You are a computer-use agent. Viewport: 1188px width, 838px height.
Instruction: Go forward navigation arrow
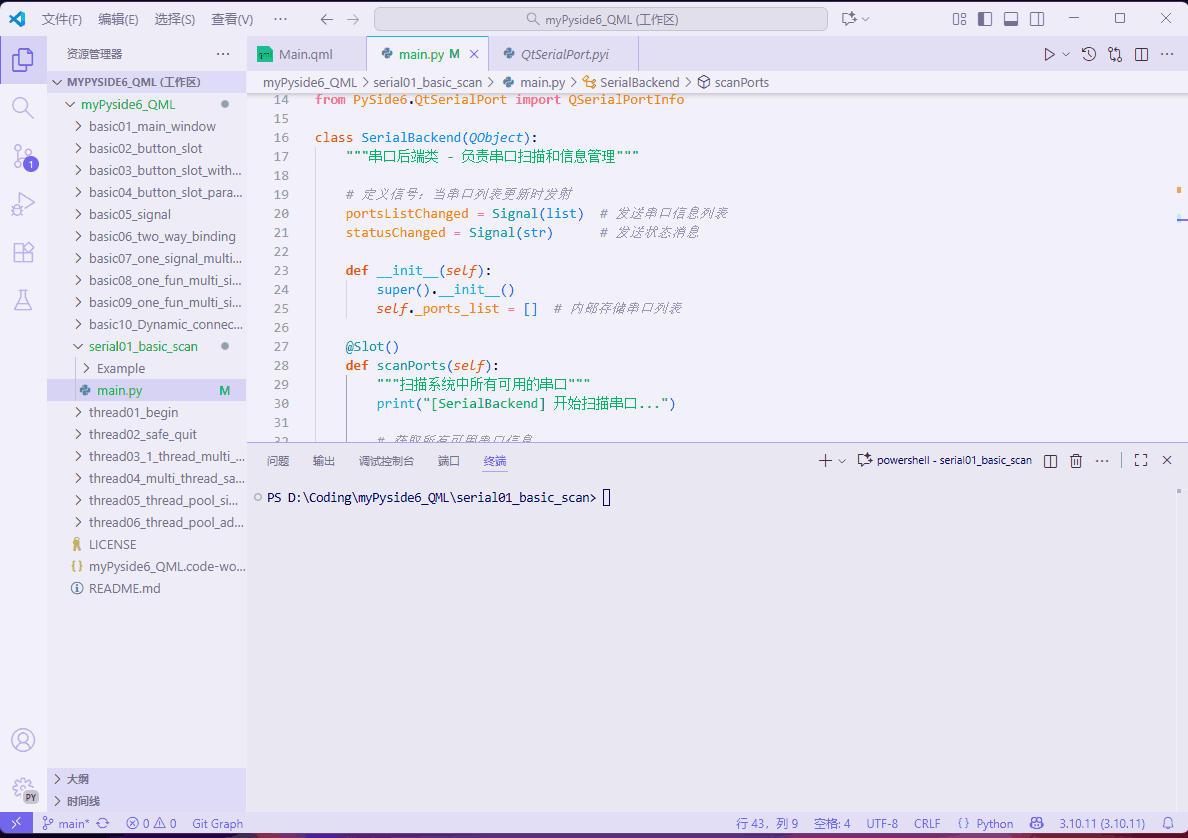pyautogui.click(x=353, y=20)
